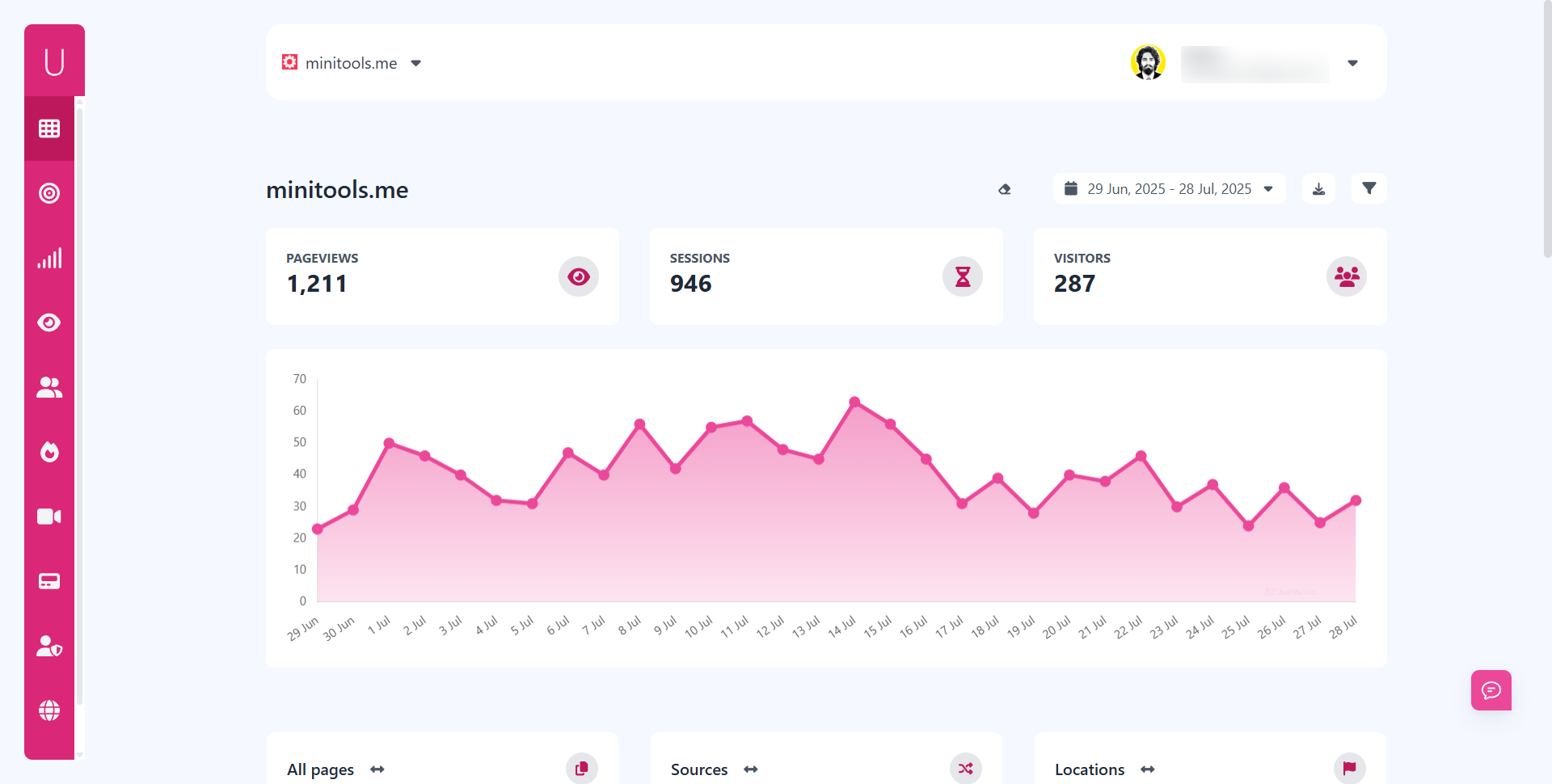Open the session recordings camera icon
1552x784 pixels.
point(49,516)
